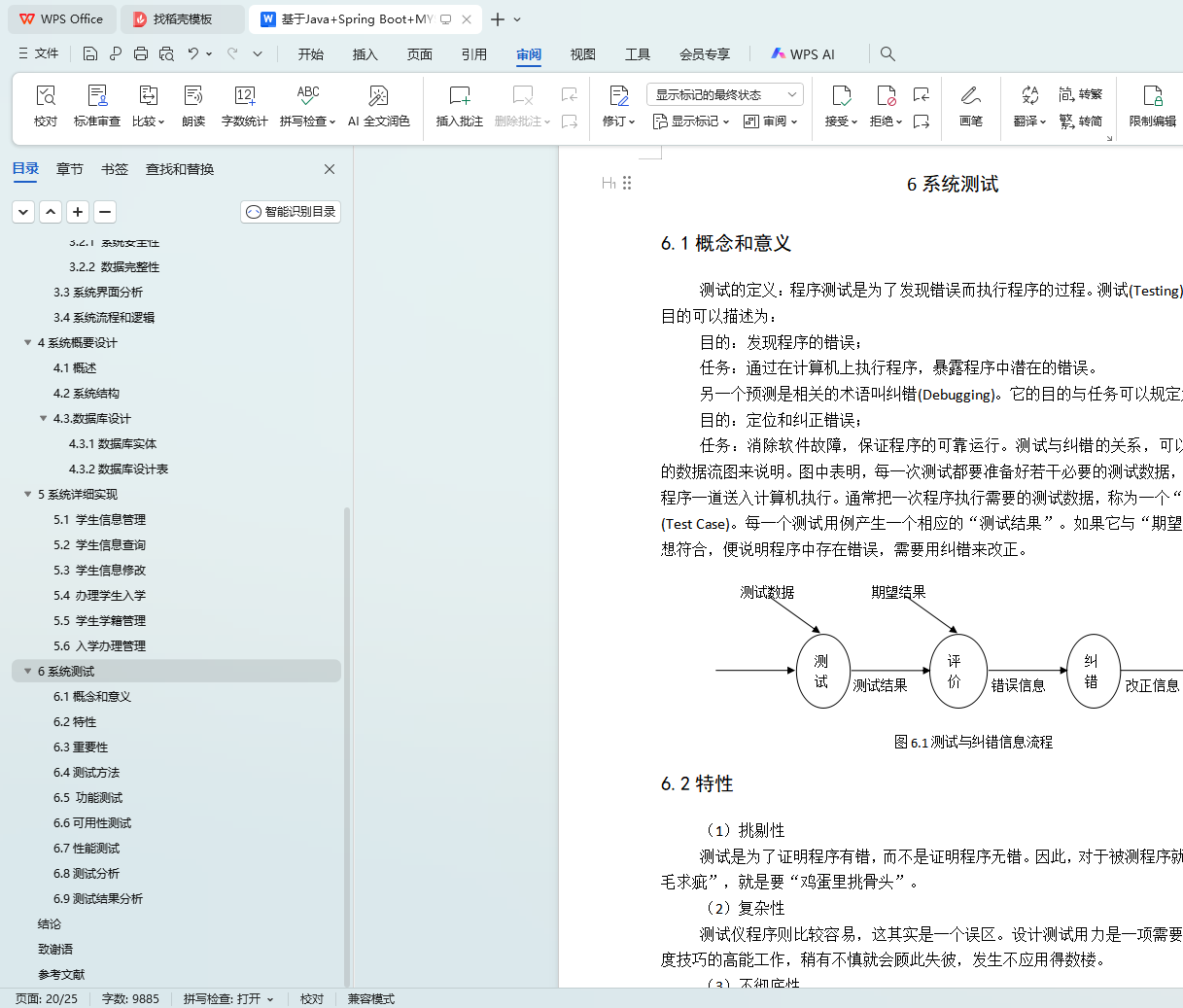
Task: Click the save icon in quick toolbar
Action: pos(90,53)
